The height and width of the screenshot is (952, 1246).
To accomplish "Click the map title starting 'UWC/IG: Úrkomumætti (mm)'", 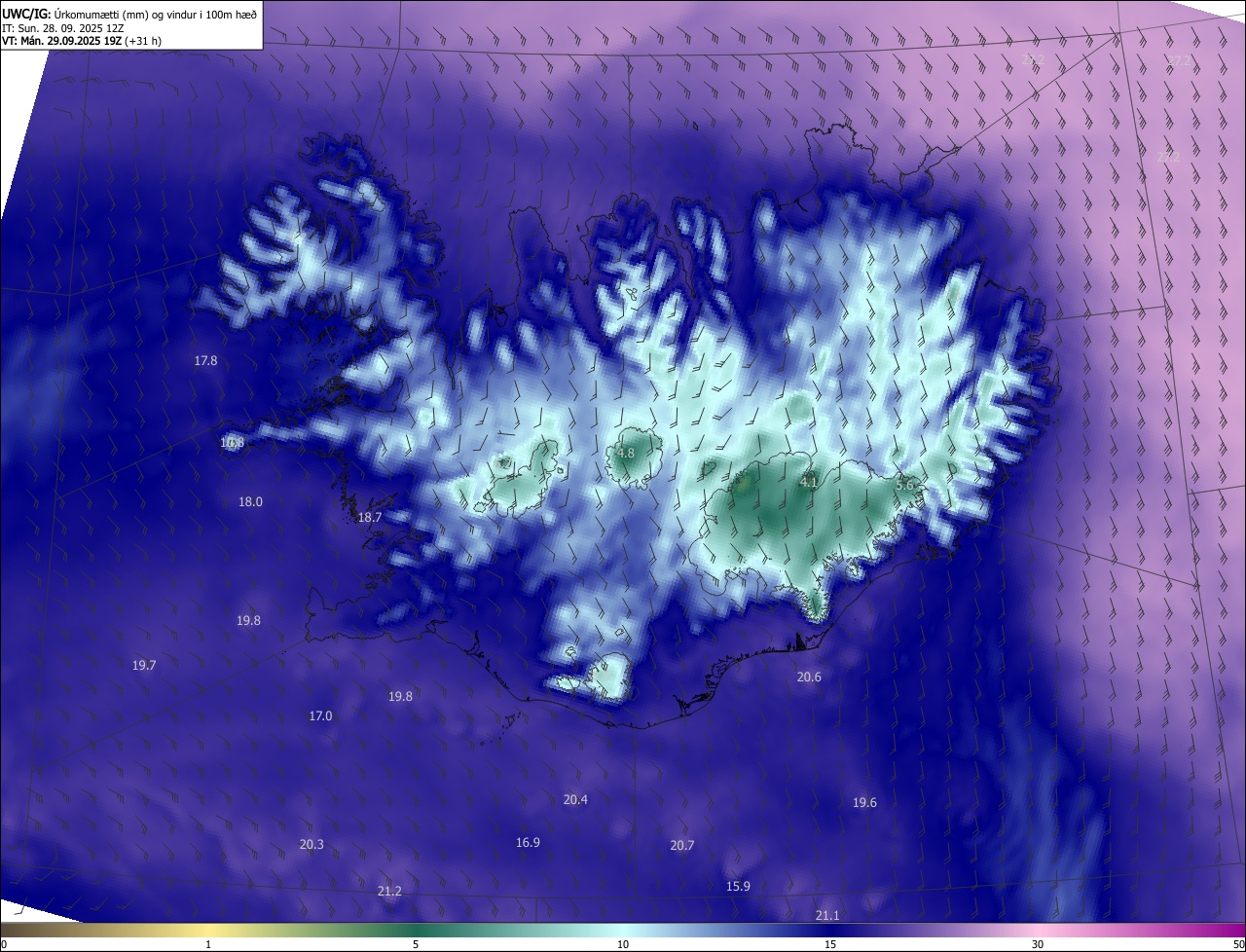I will (x=129, y=14).
